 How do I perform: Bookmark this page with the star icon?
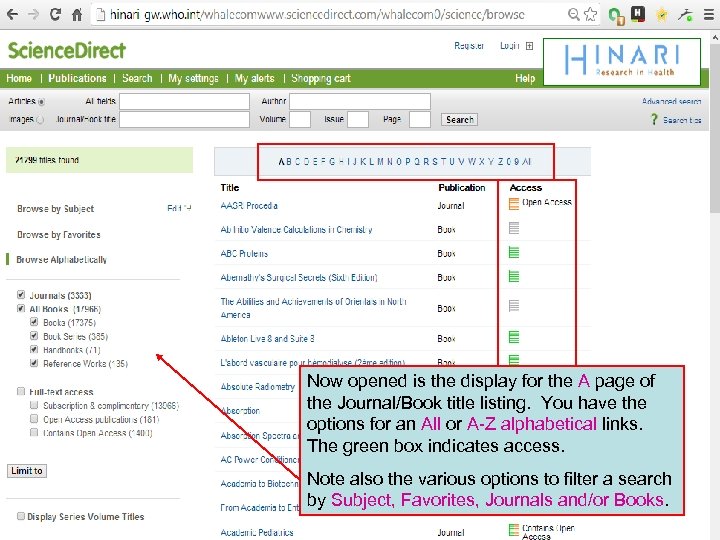590,15
